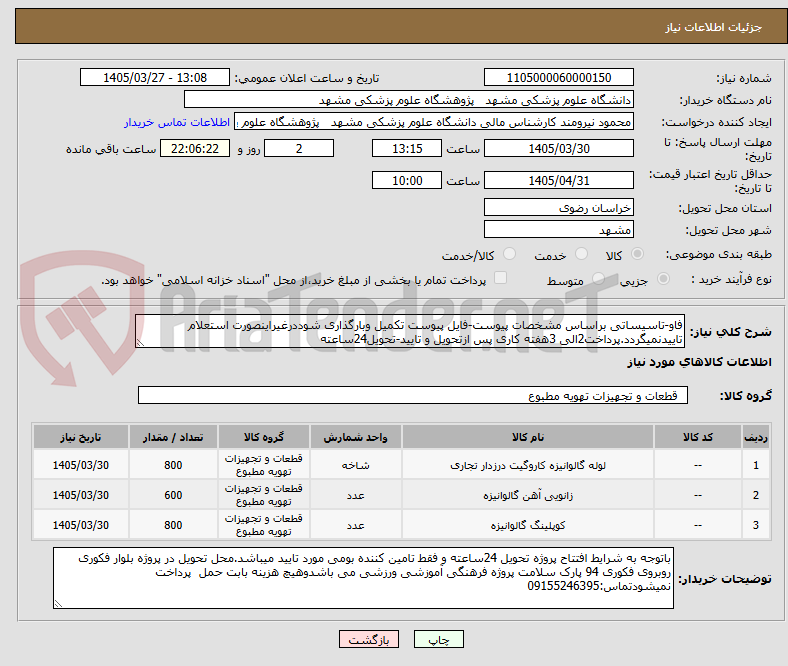Click the اطلاعات کالاهای مورد نیاز section heading

point(699,362)
